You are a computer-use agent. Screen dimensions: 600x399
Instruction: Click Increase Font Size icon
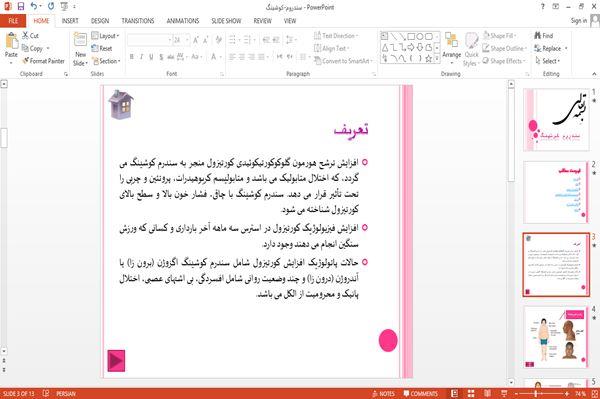pyautogui.click(x=196, y=40)
